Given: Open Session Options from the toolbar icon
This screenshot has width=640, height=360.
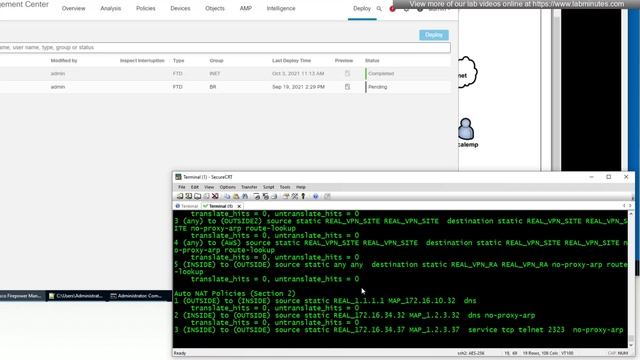Looking at the screenshot, I should (x=286, y=196).
